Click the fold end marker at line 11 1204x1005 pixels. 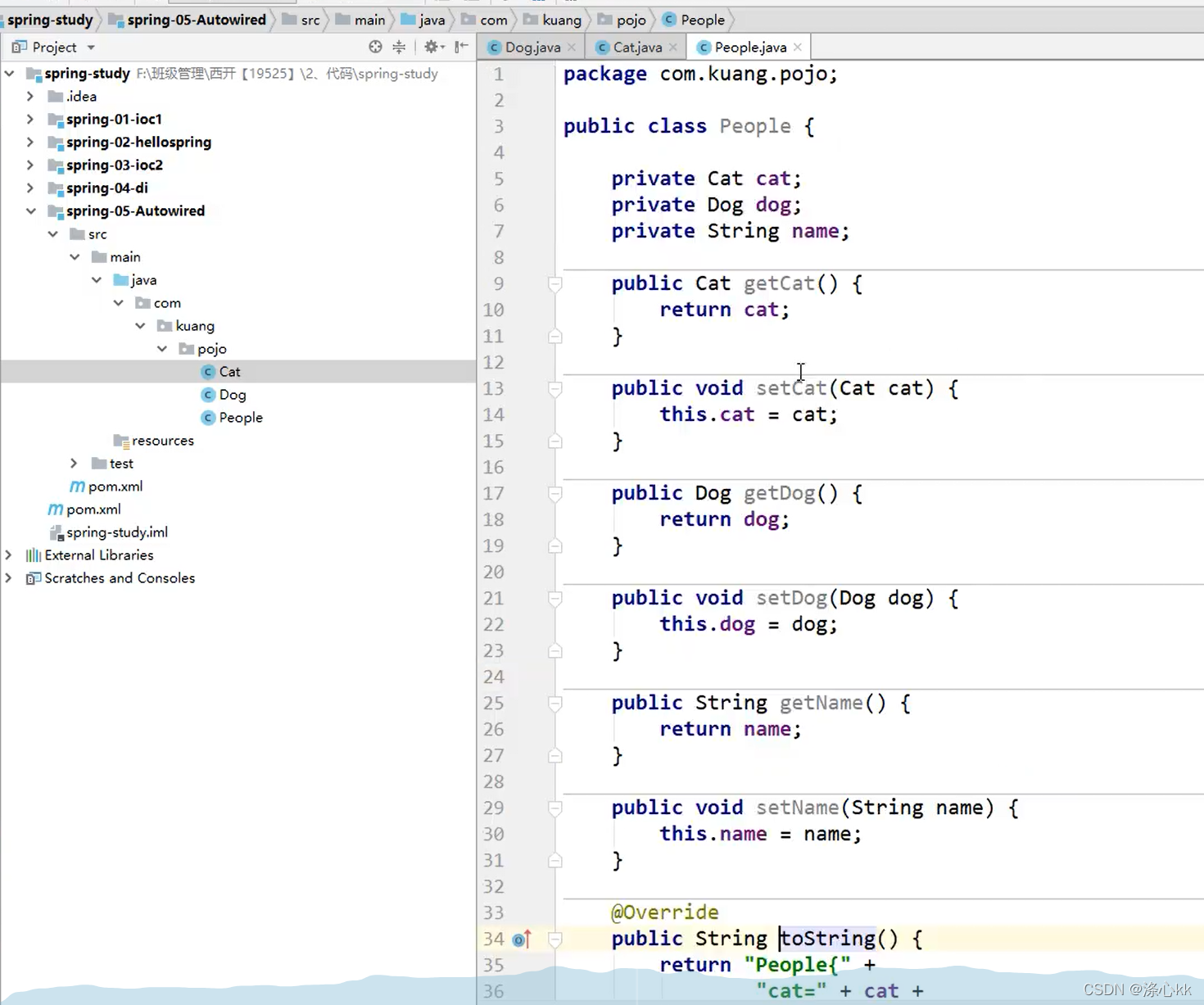(x=554, y=336)
